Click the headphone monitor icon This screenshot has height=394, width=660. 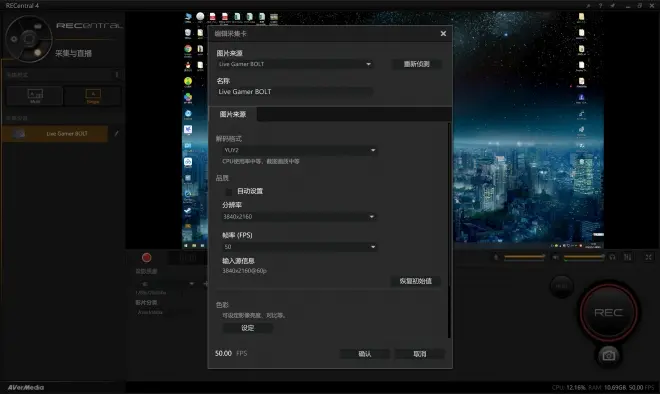click(612, 257)
